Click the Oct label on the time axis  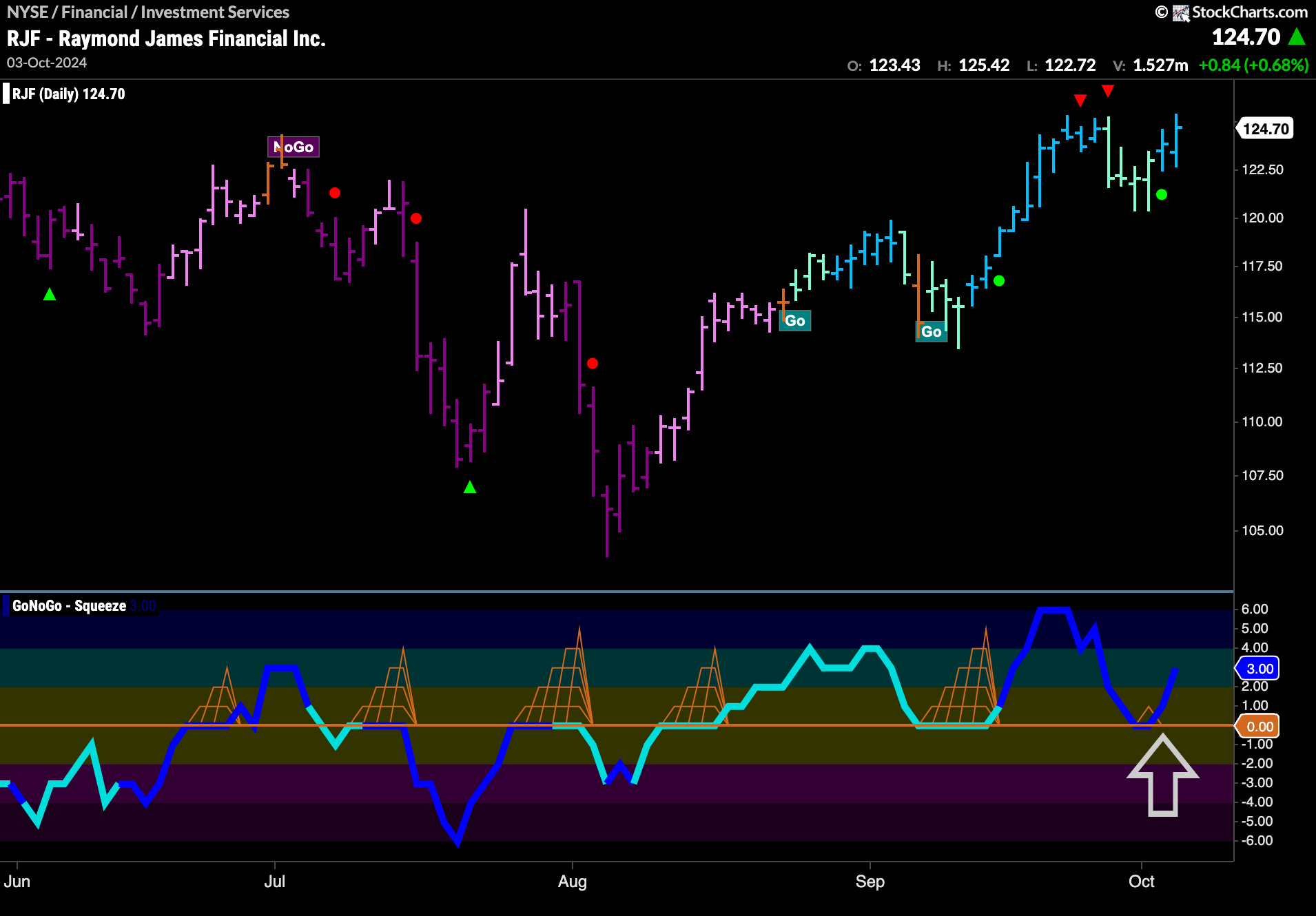(1142, 882)
